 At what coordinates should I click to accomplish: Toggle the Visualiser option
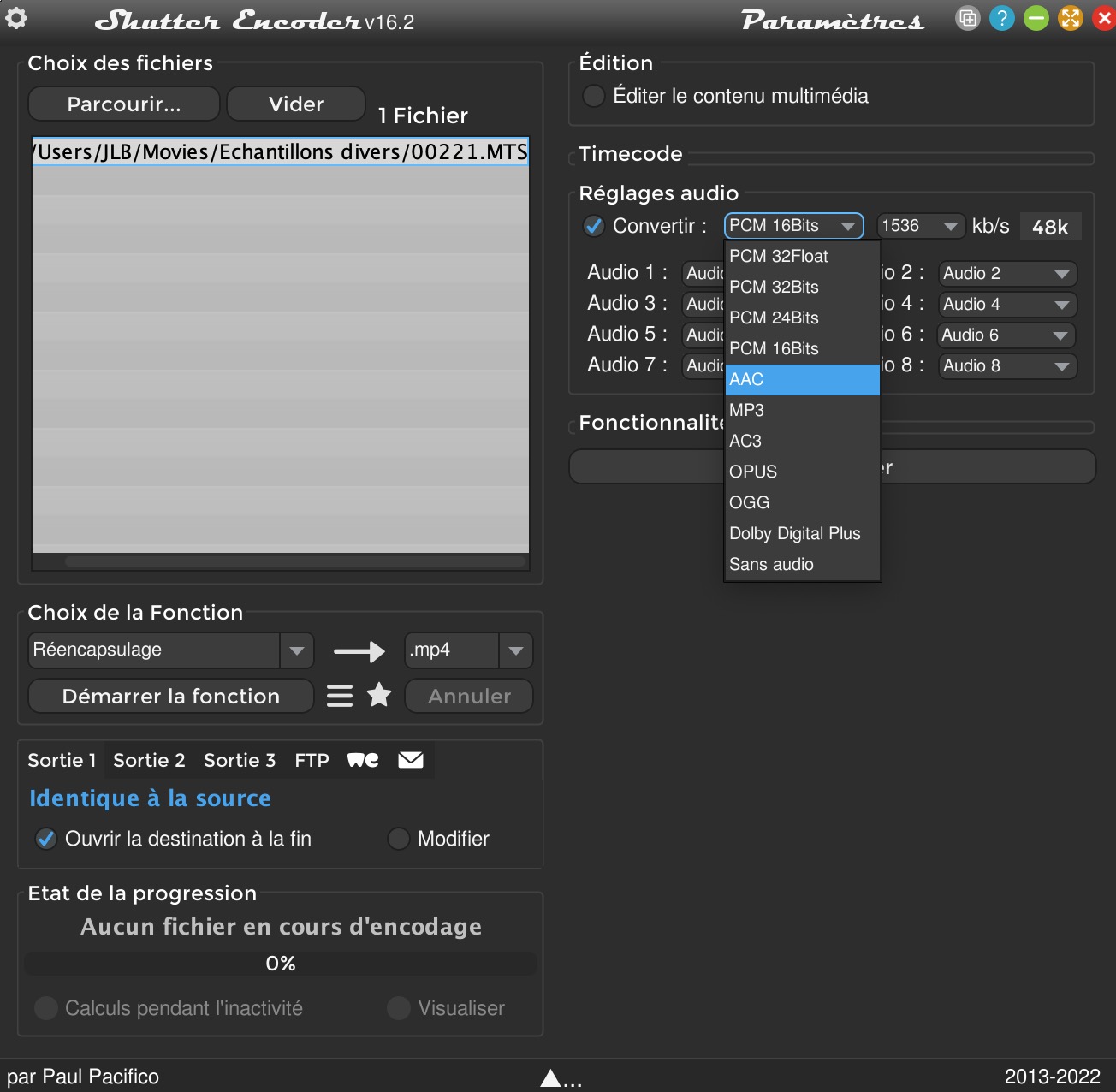[x=398, y=1008]
